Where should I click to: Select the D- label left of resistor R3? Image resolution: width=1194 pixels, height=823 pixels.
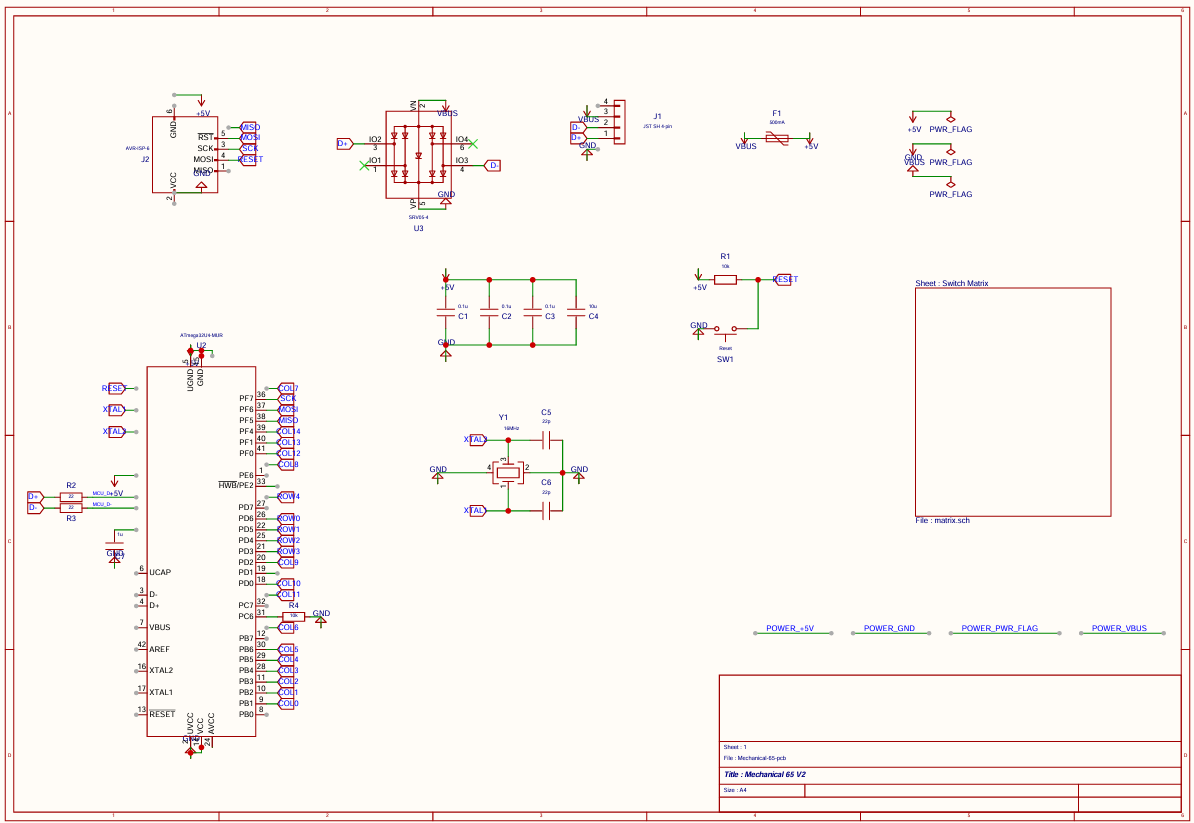(35, 508)
